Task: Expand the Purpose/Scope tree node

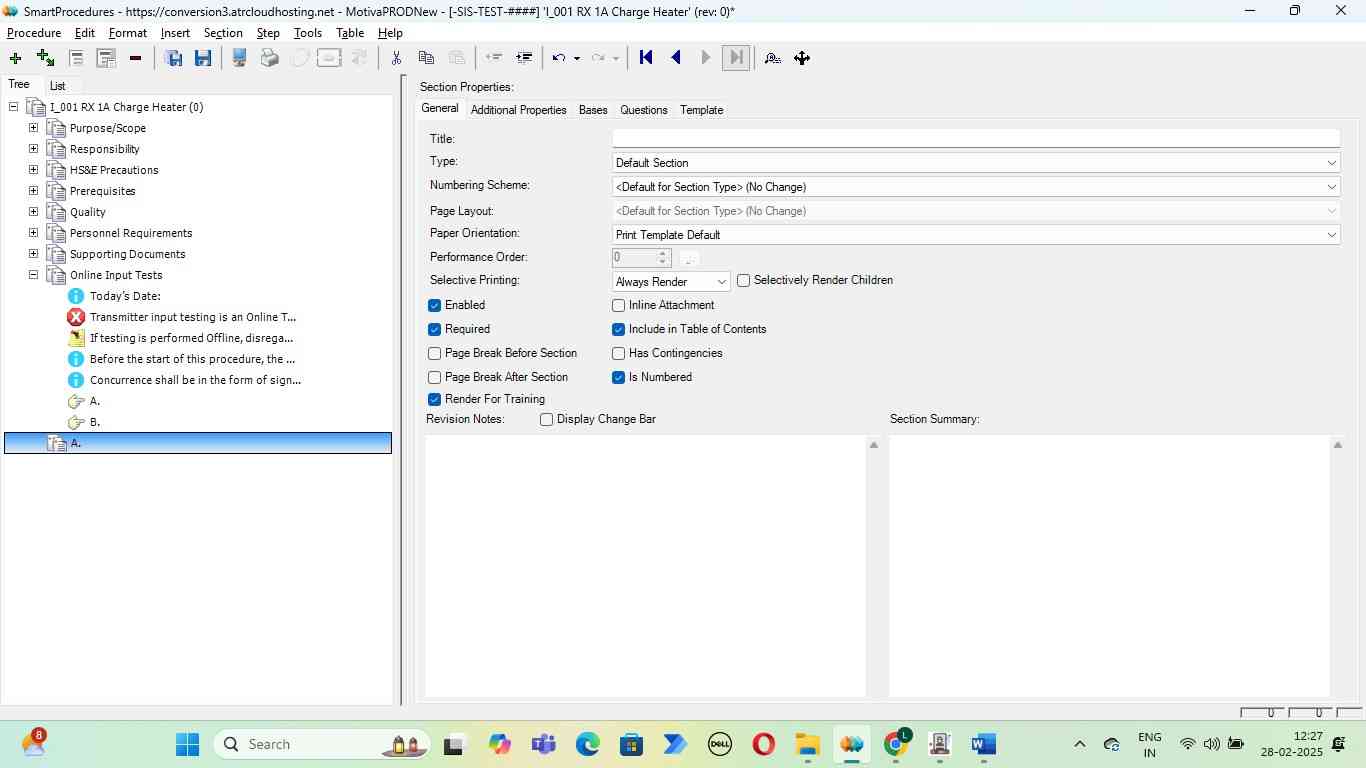Action: pos(33,128)
